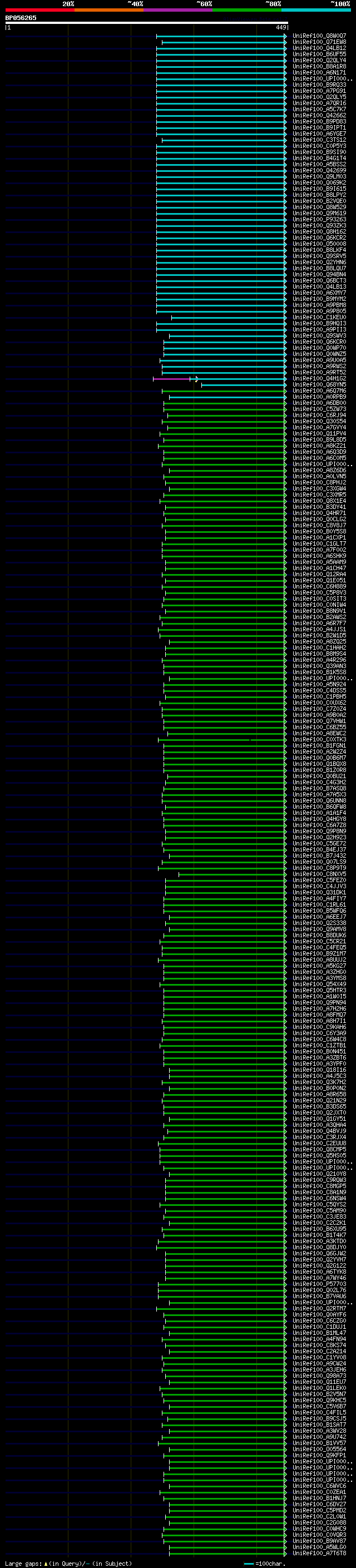Click hit label UniRef100_Q9SWV3
This screenshot has height=1568, width=356.
click(319, 336)
